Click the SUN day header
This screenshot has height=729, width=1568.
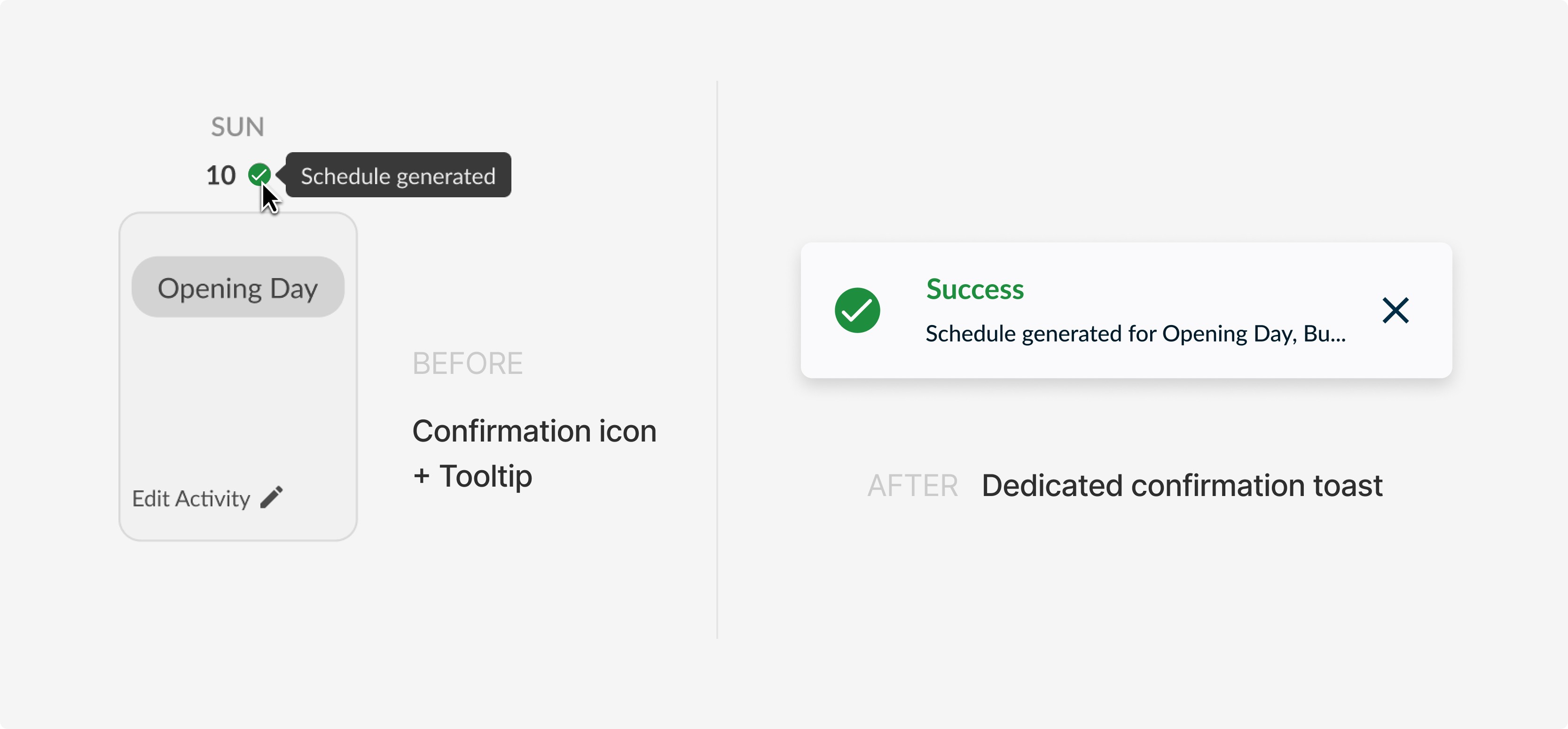click(237, 126)
